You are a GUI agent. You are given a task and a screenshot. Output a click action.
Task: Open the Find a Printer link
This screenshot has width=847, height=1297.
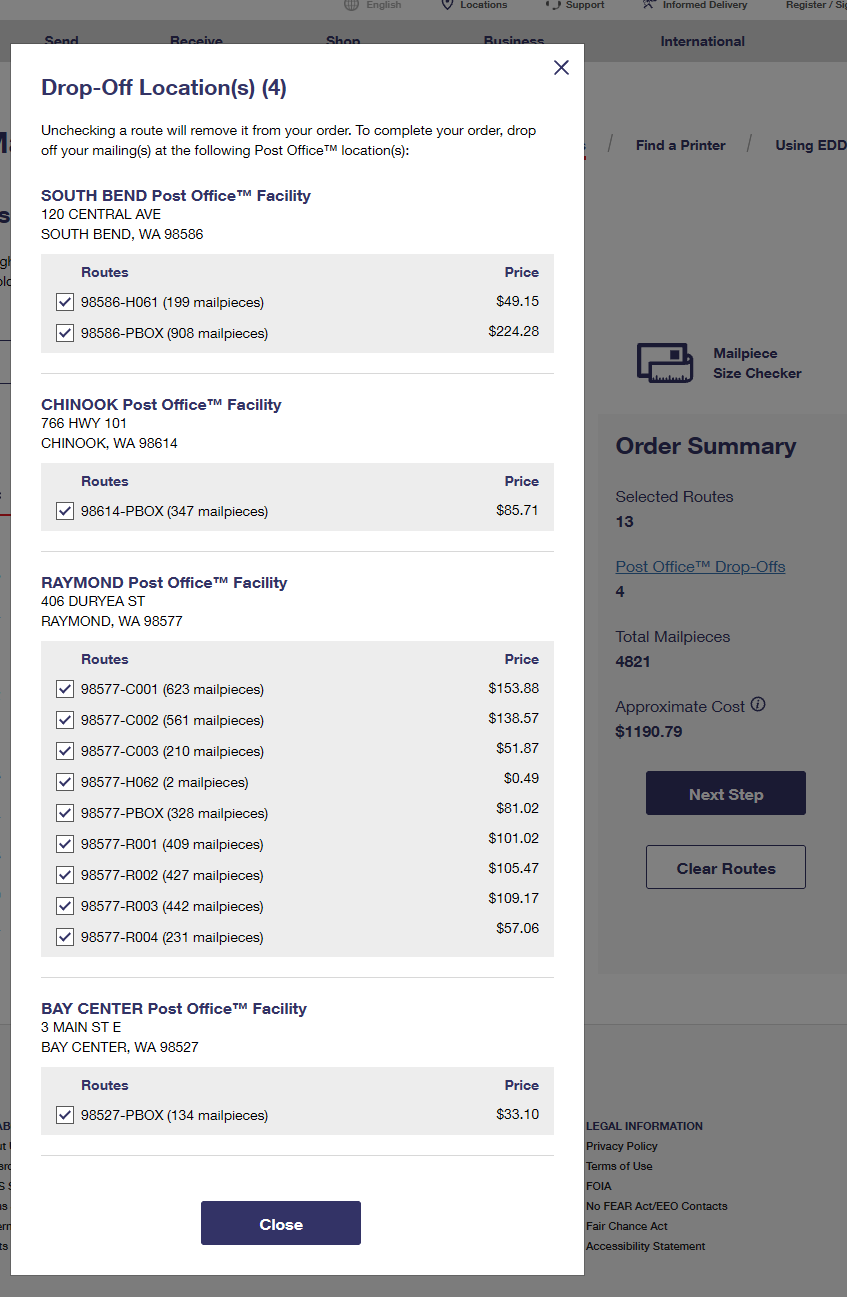pyautogui.click(x=681, y=145)
